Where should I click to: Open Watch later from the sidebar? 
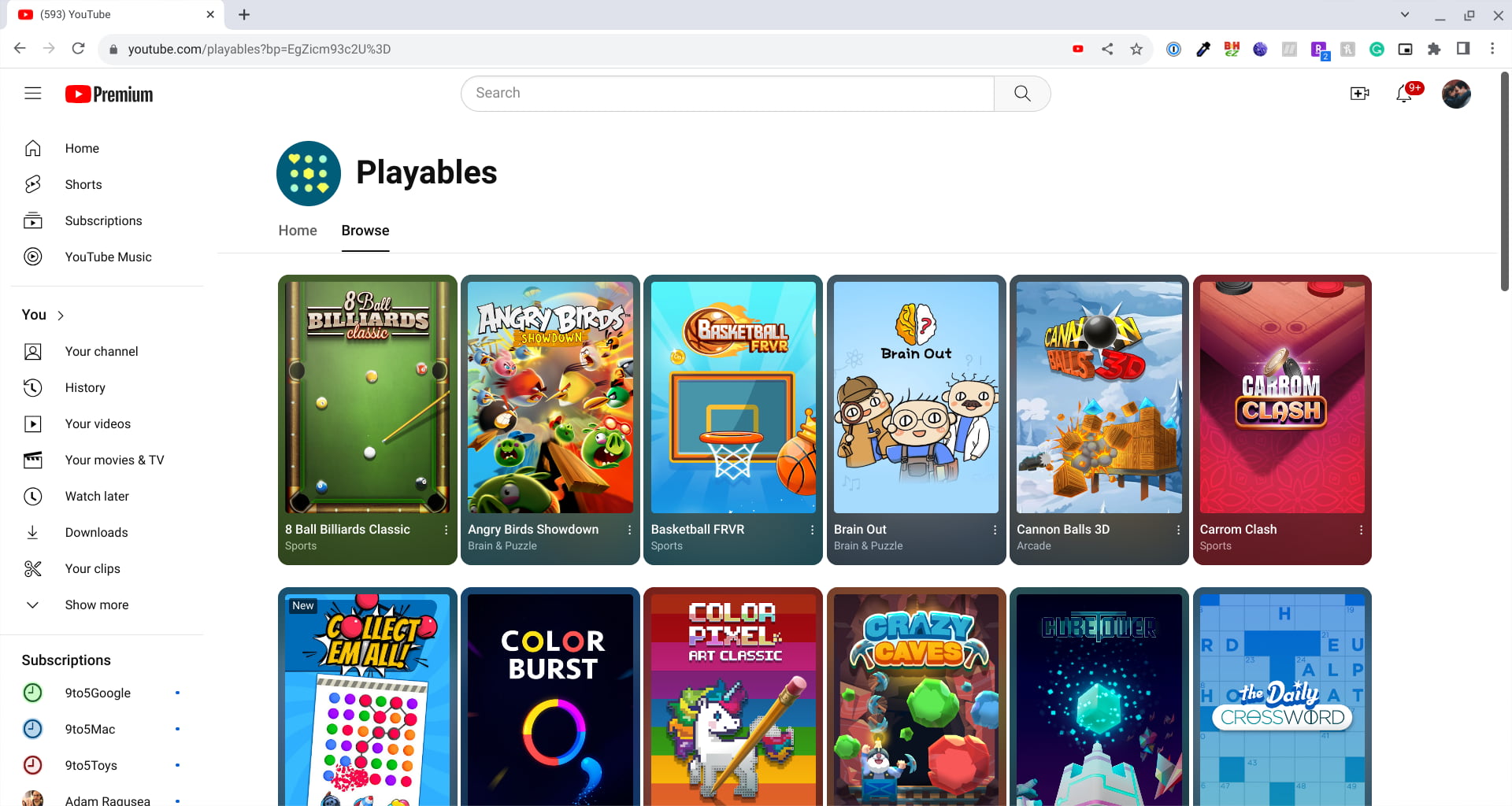coord(97,496)
